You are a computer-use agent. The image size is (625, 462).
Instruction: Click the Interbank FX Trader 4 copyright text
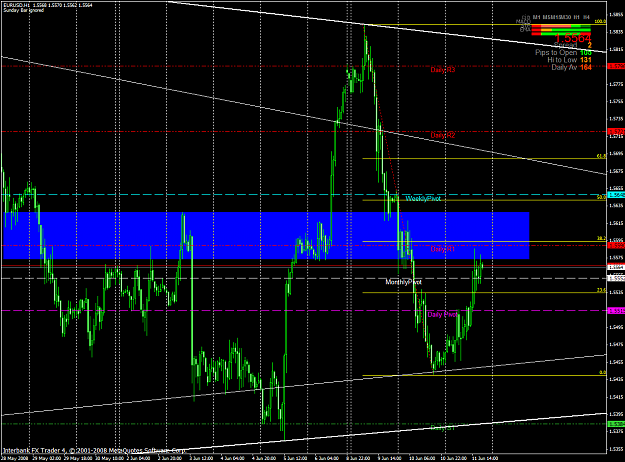94,450
